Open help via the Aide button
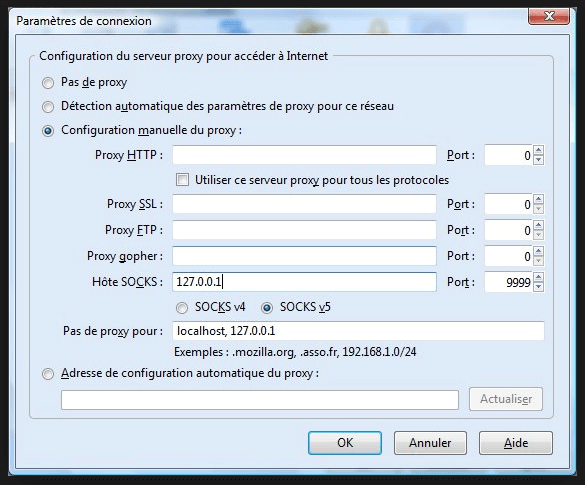The height and width of the screenshot is (485, 585). 516,443
